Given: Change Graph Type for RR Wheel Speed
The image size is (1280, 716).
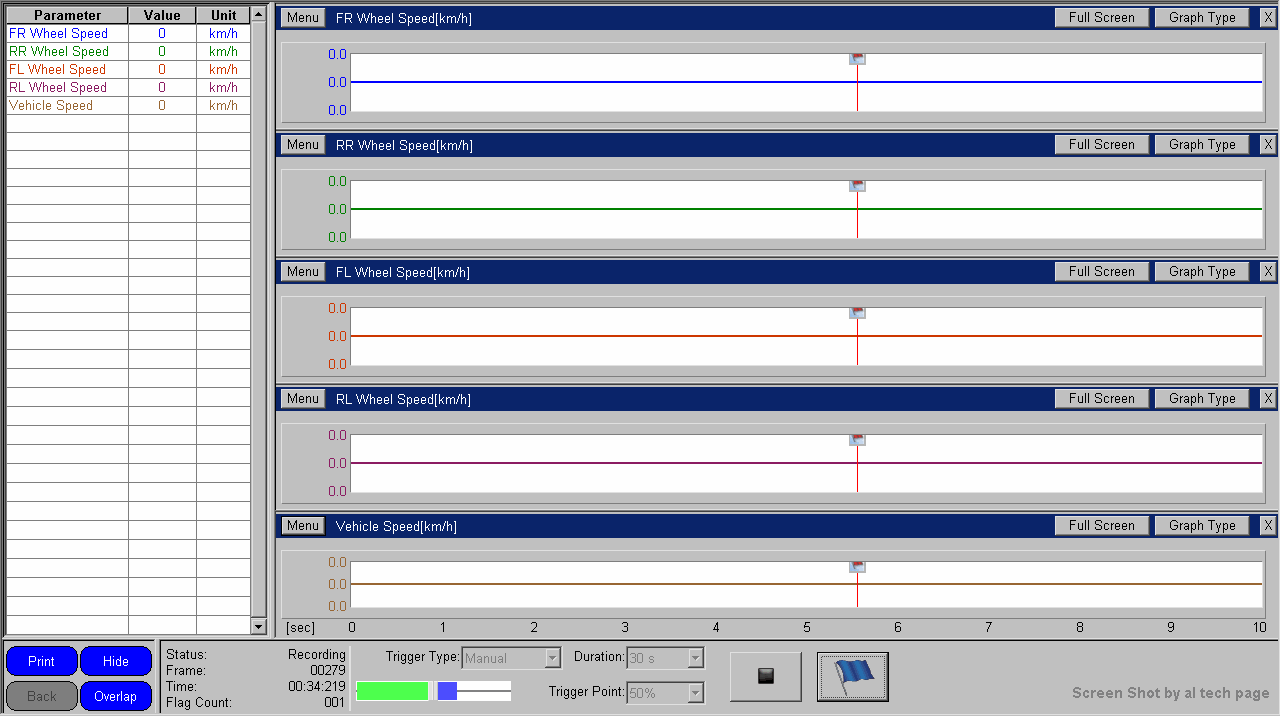Looking at the screenshot, I should 1202,145.
